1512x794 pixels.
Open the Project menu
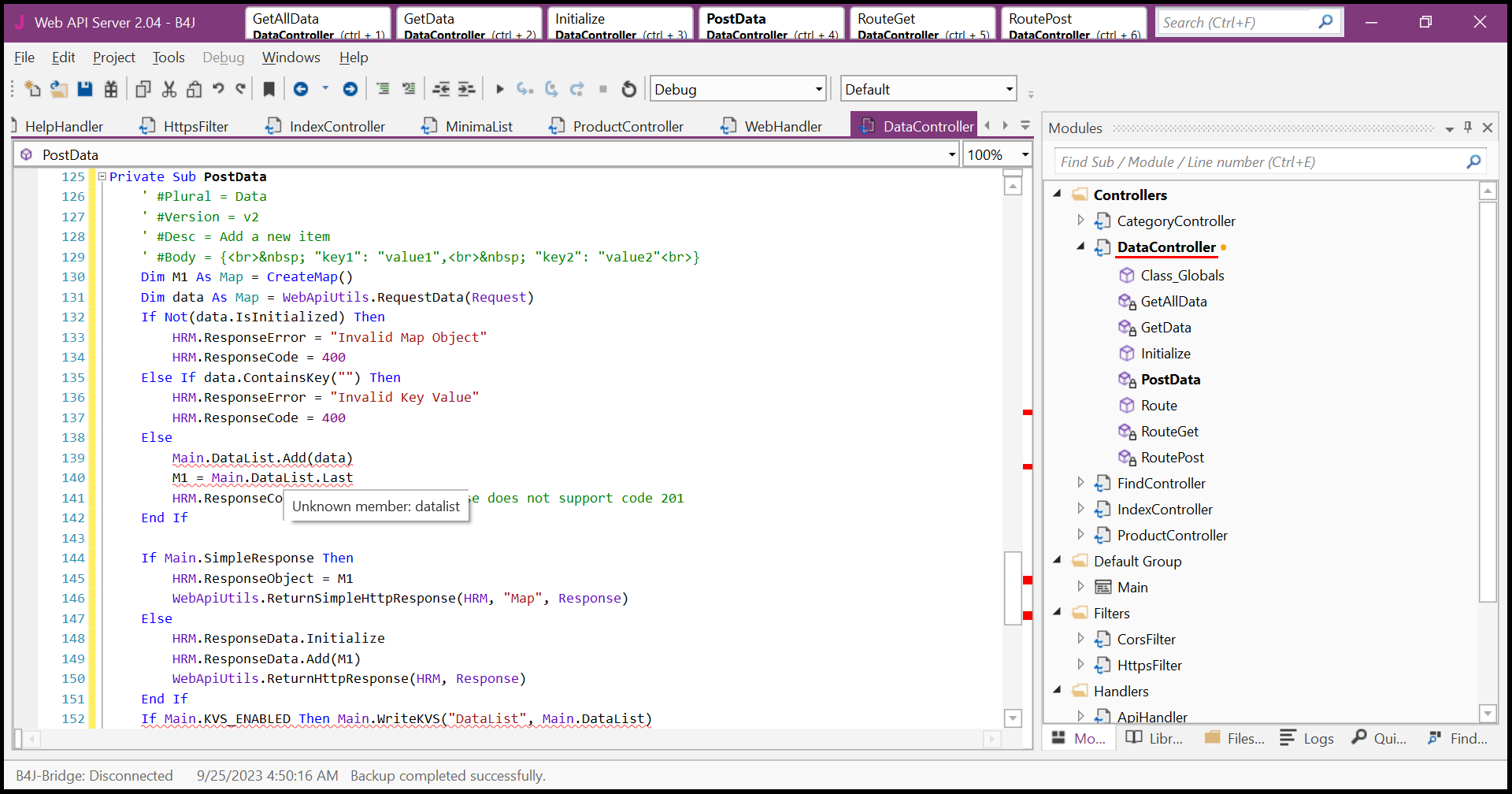click(113, 58)
